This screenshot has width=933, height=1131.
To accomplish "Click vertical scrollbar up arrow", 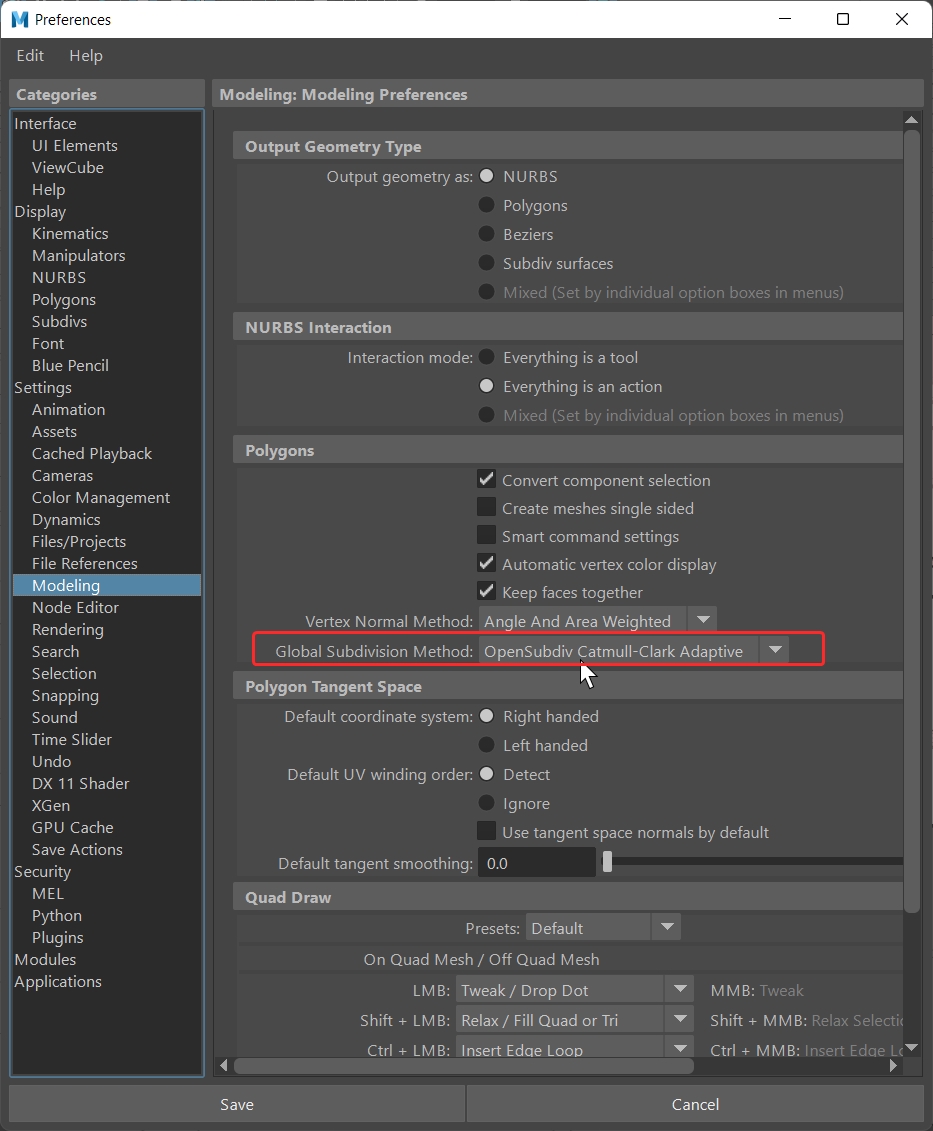I will coord(911,120).
